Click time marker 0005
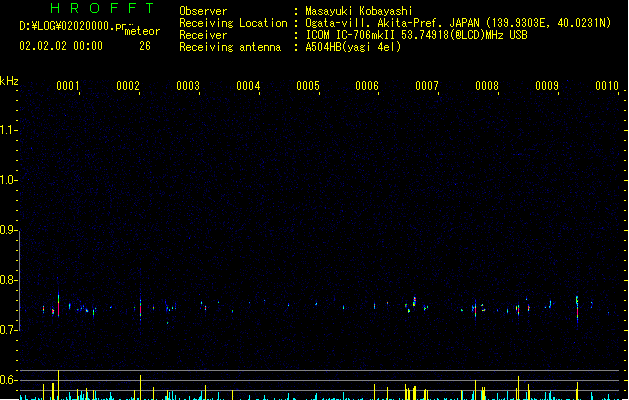Screen dimensions: 629x400 click(308, 86)
